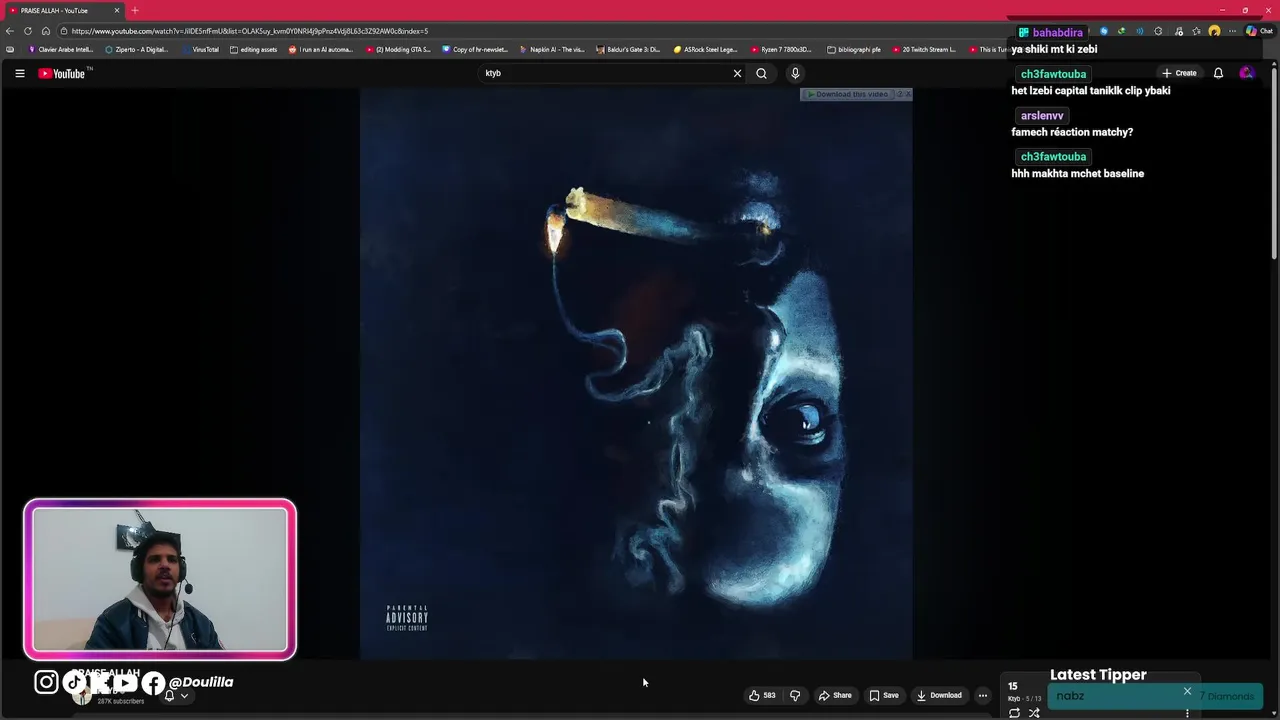Click the '@Doulilla' handle text
The height and width of the screenshot is (720, 1280).
[201, 682]
